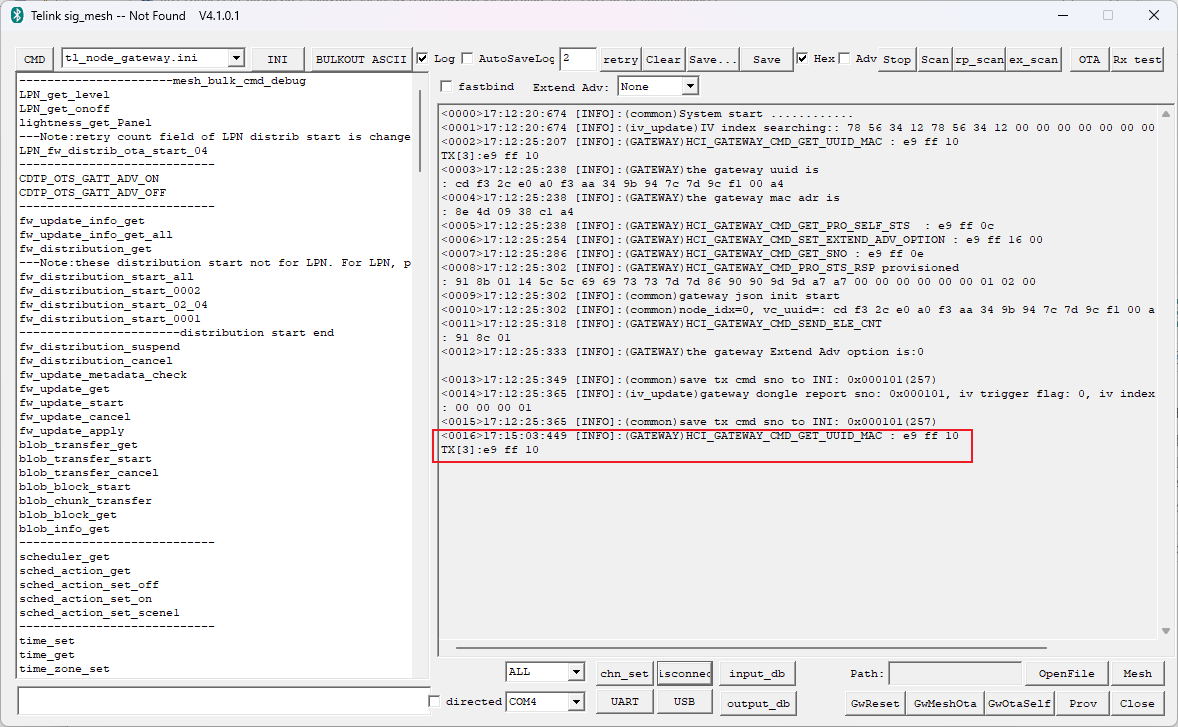The height and width of the screenshot is (727, 1178).
Task: Click the GwReset button
Action: (x=875, y=703)
